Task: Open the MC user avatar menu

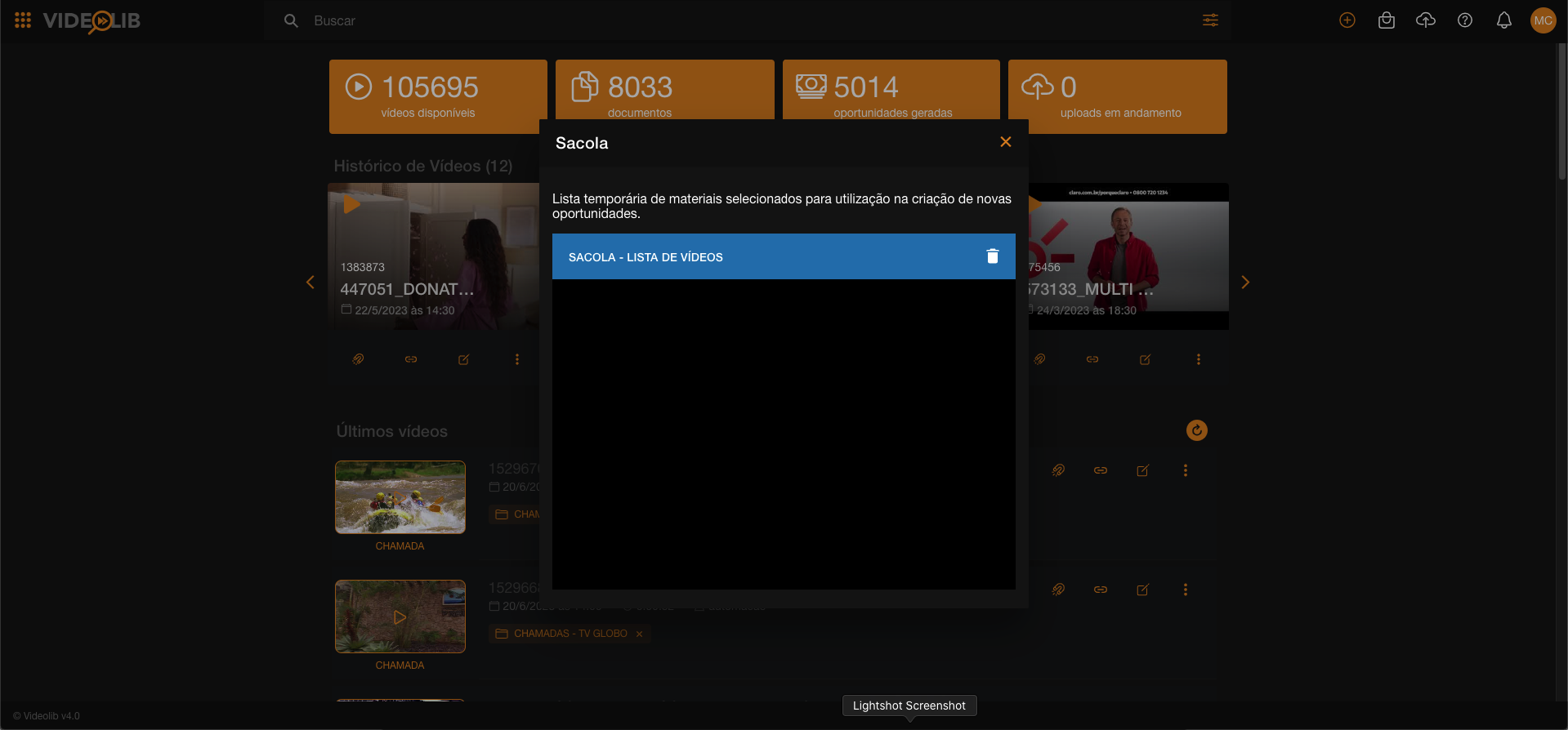Action: [1543, 20]
